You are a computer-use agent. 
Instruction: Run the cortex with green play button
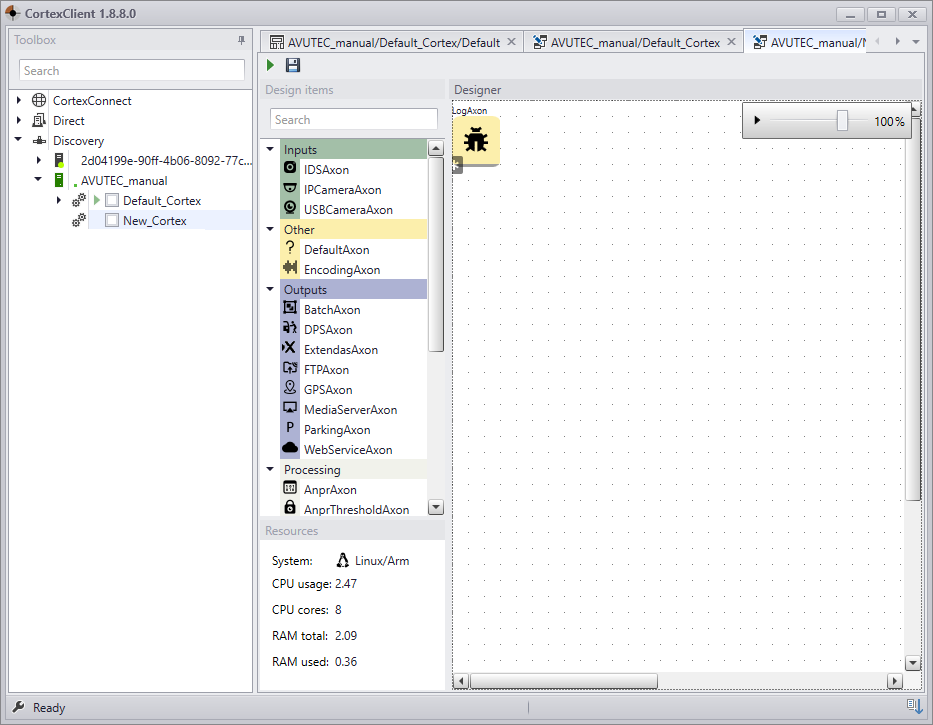270,65
